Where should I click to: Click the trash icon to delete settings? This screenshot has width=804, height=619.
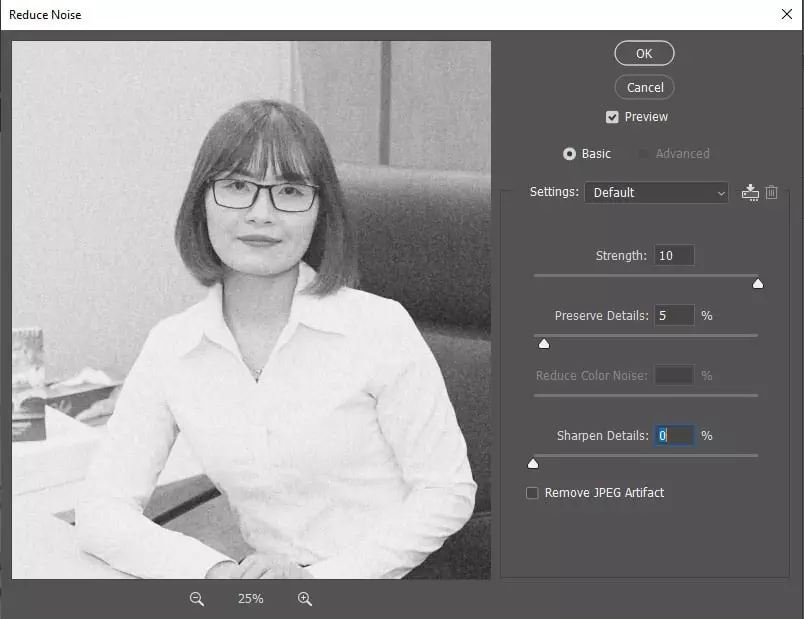coord(772,192)
